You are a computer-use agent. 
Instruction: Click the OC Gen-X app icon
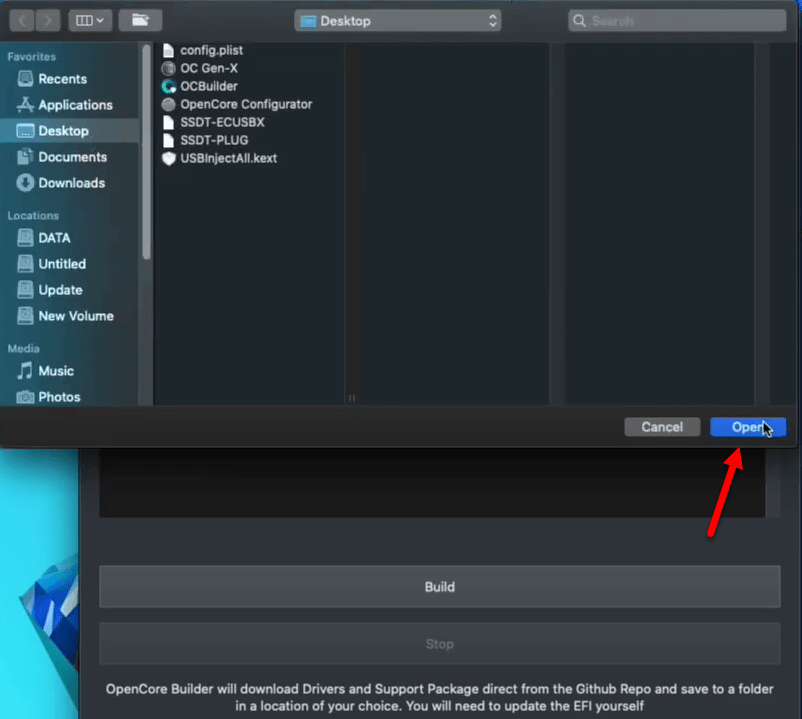pos(168,68)
